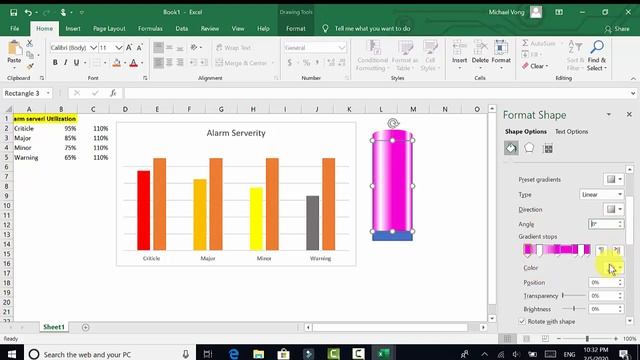Image resolution: width=640 pixels, height=360 pixels.
Task: Adjust the Brightness slider
Action: [574, 309]
